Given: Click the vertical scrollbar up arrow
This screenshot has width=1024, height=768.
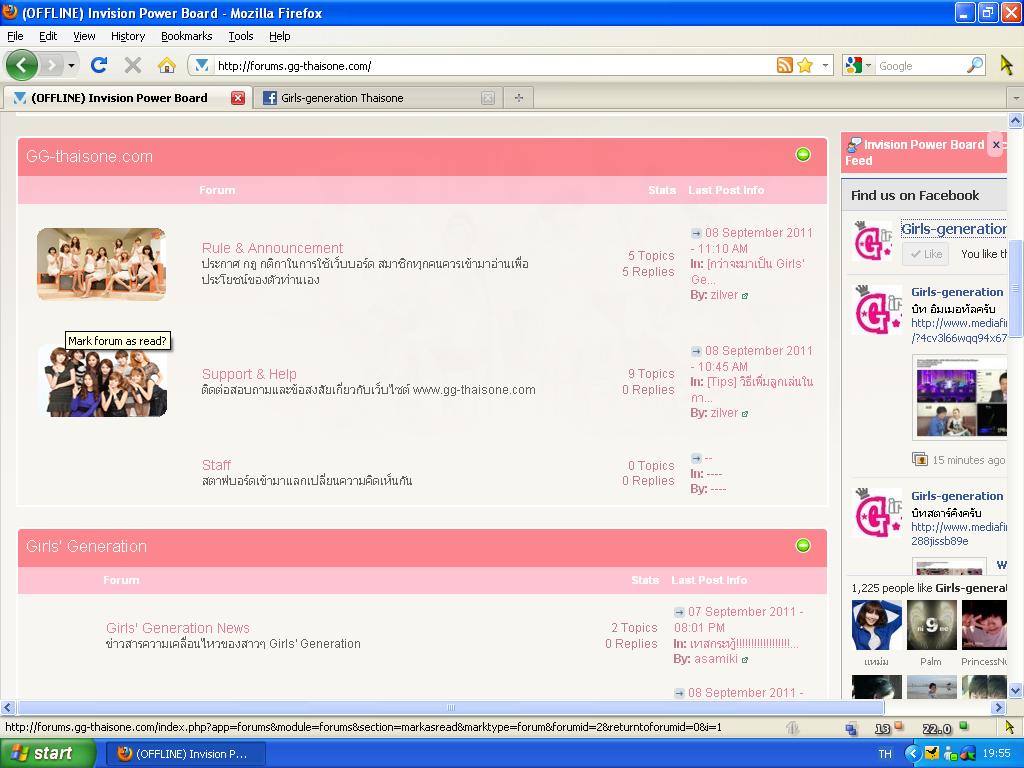Looking at the screenshot, I should [1016, 120].
